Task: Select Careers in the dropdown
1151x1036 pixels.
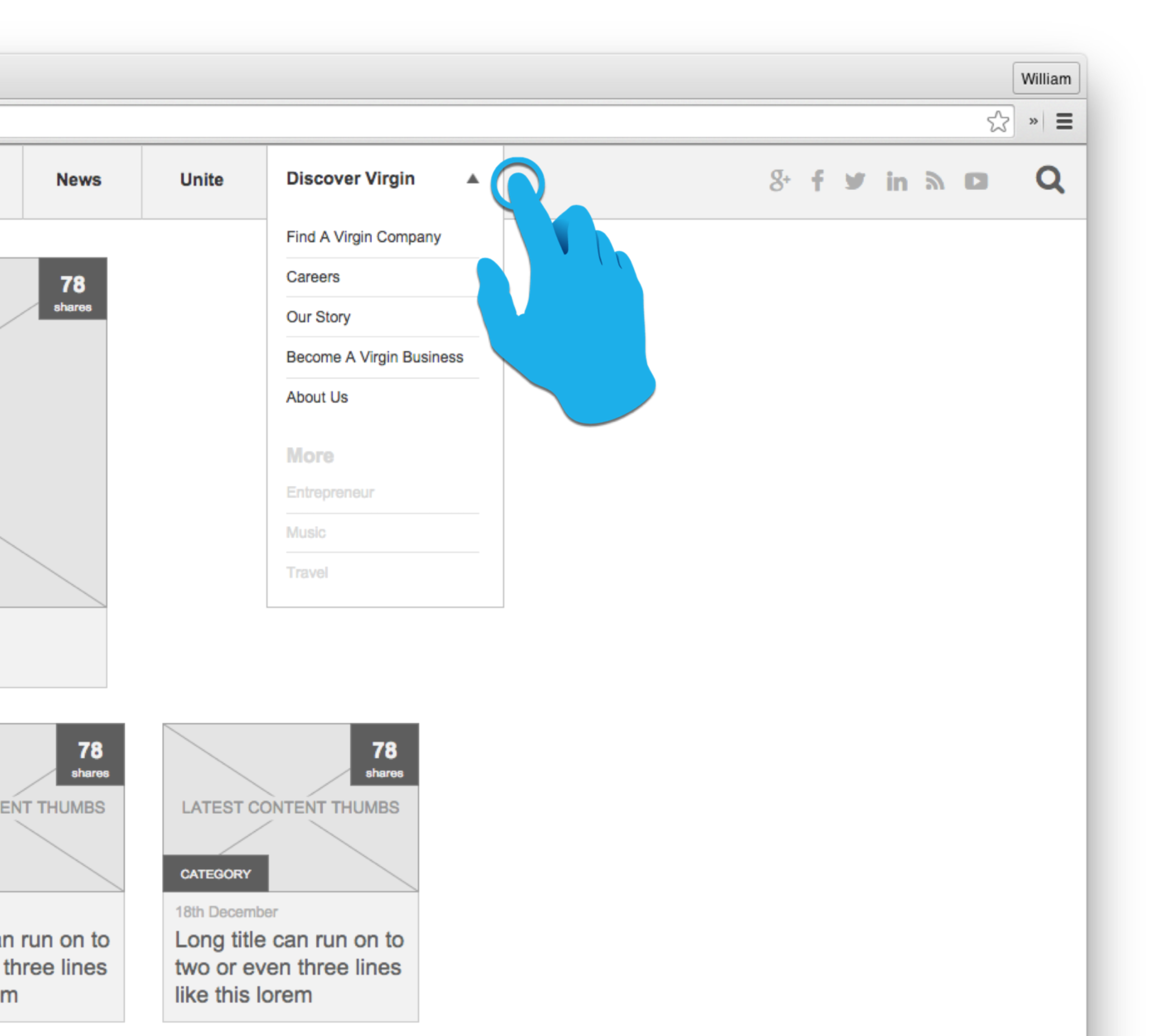Action: 313,277
